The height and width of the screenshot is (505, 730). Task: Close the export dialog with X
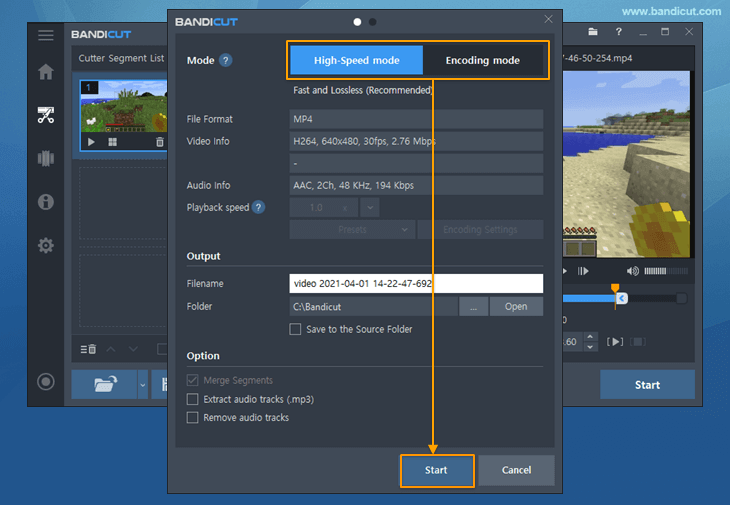(x=548, y=19)
